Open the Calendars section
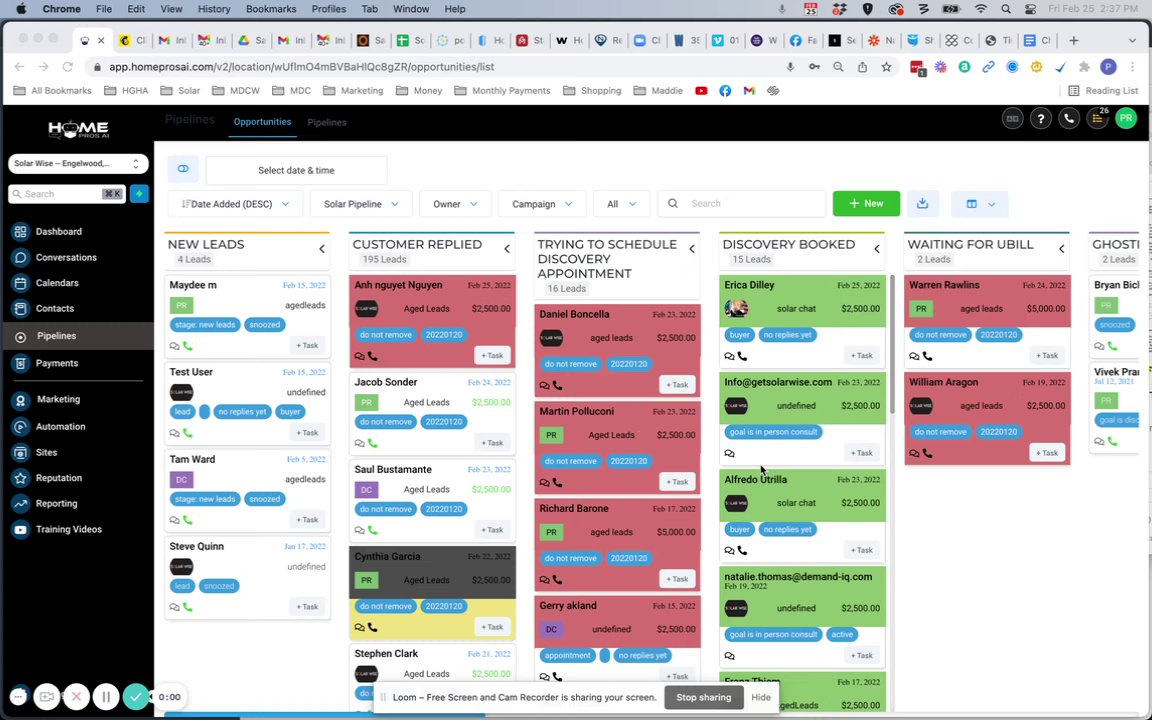This screenshot has height=720, width=1152. click(57, 283)
